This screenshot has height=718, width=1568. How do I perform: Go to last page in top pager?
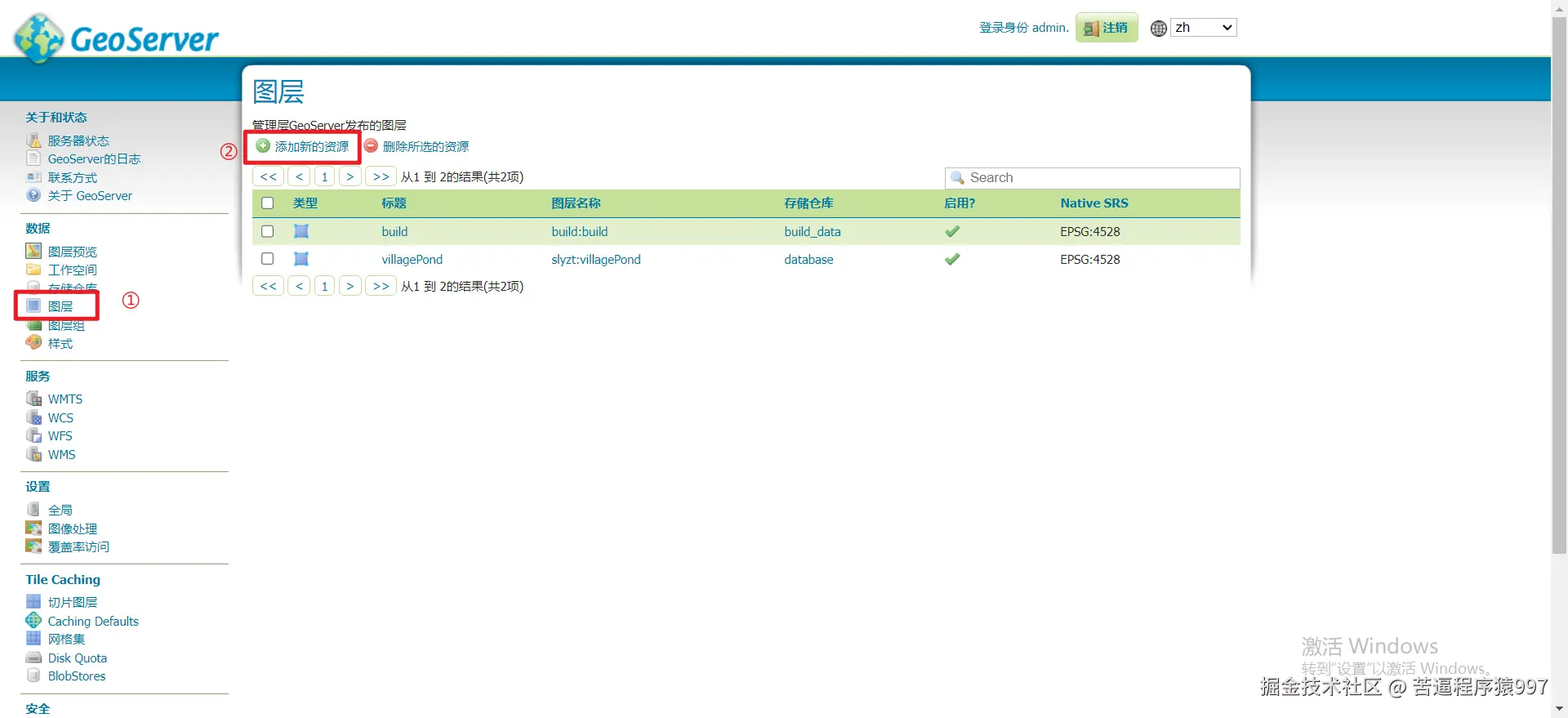(x=381, y=176)
